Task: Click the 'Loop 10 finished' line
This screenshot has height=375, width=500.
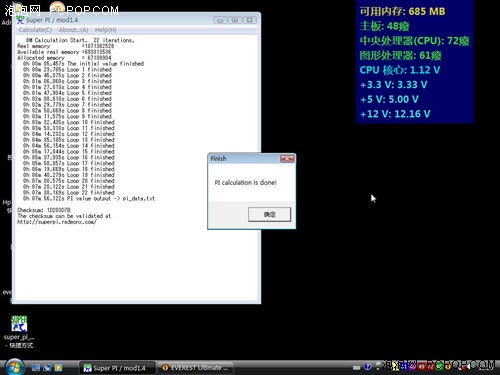Action: (69, 122)
